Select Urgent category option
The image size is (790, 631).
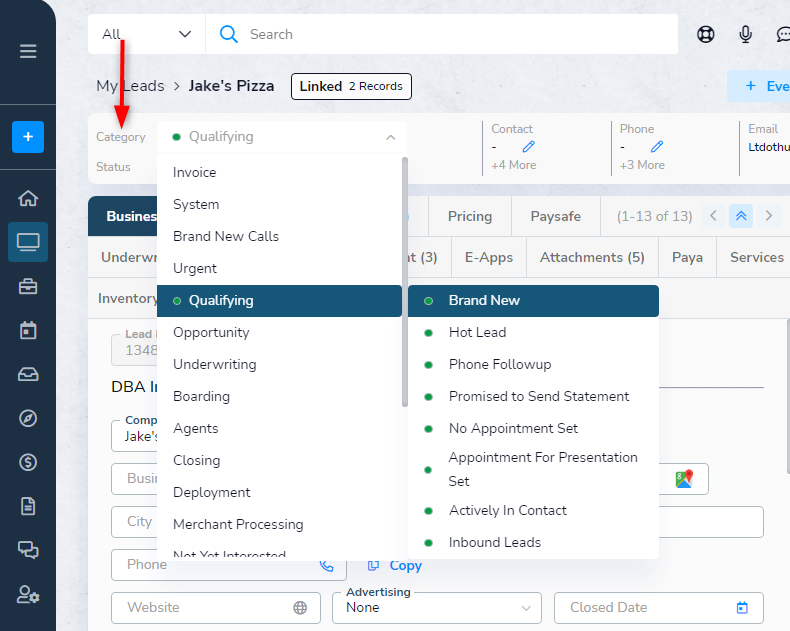[280, 268]
